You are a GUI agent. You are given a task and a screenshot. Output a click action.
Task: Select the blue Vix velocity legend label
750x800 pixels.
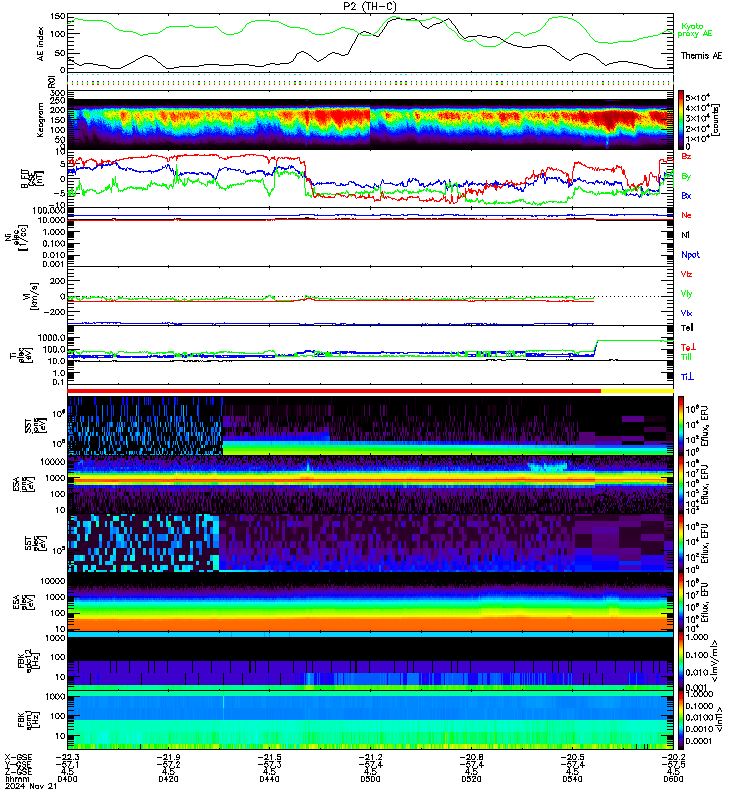686,313
